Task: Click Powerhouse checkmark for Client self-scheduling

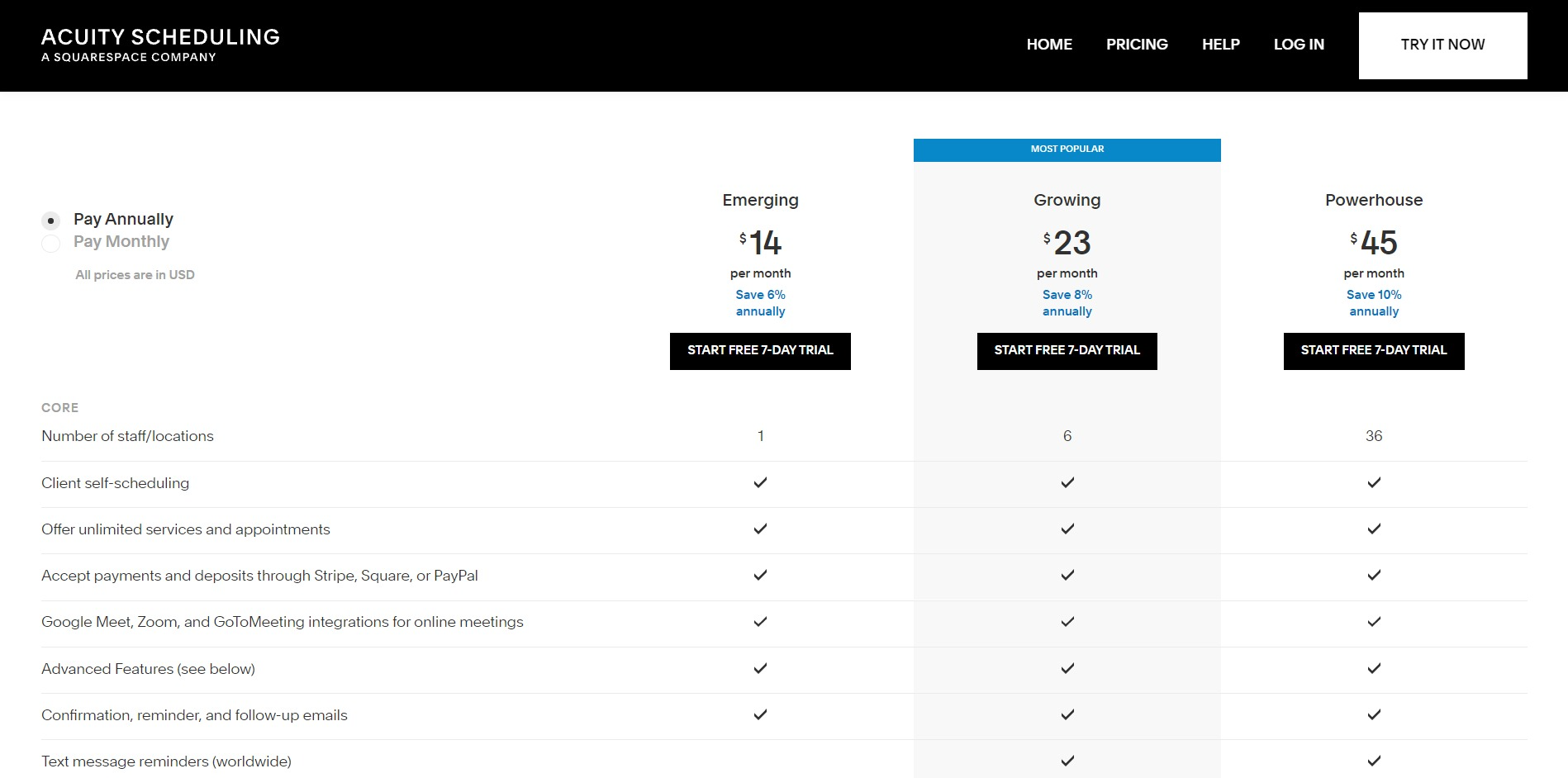Action: pos(1374,482)
